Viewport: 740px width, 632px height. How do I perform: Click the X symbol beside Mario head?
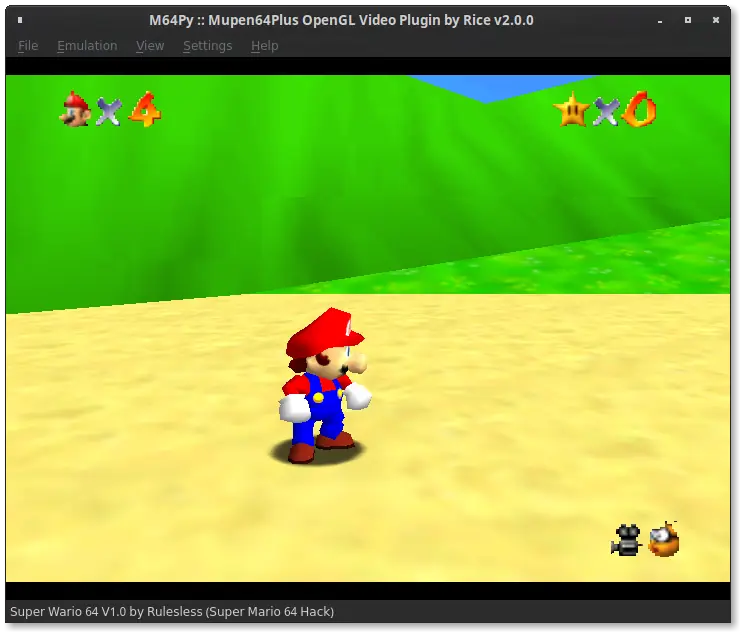[109, 112]
